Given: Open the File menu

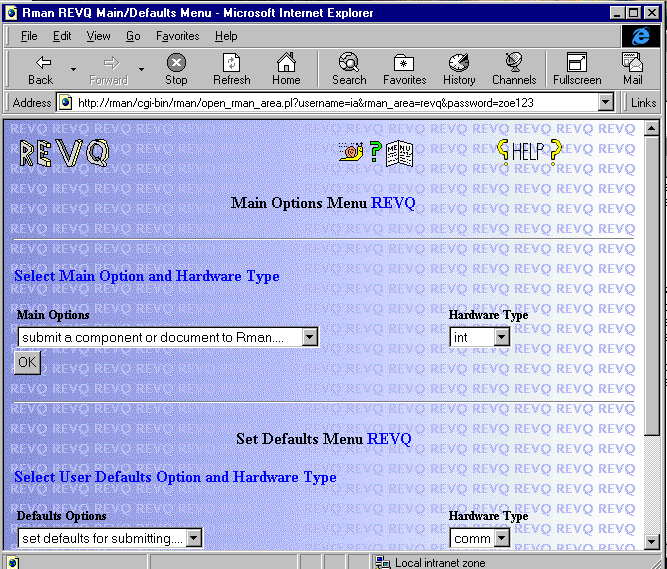Looking at the screenshot, I should [x=29, y=36].
